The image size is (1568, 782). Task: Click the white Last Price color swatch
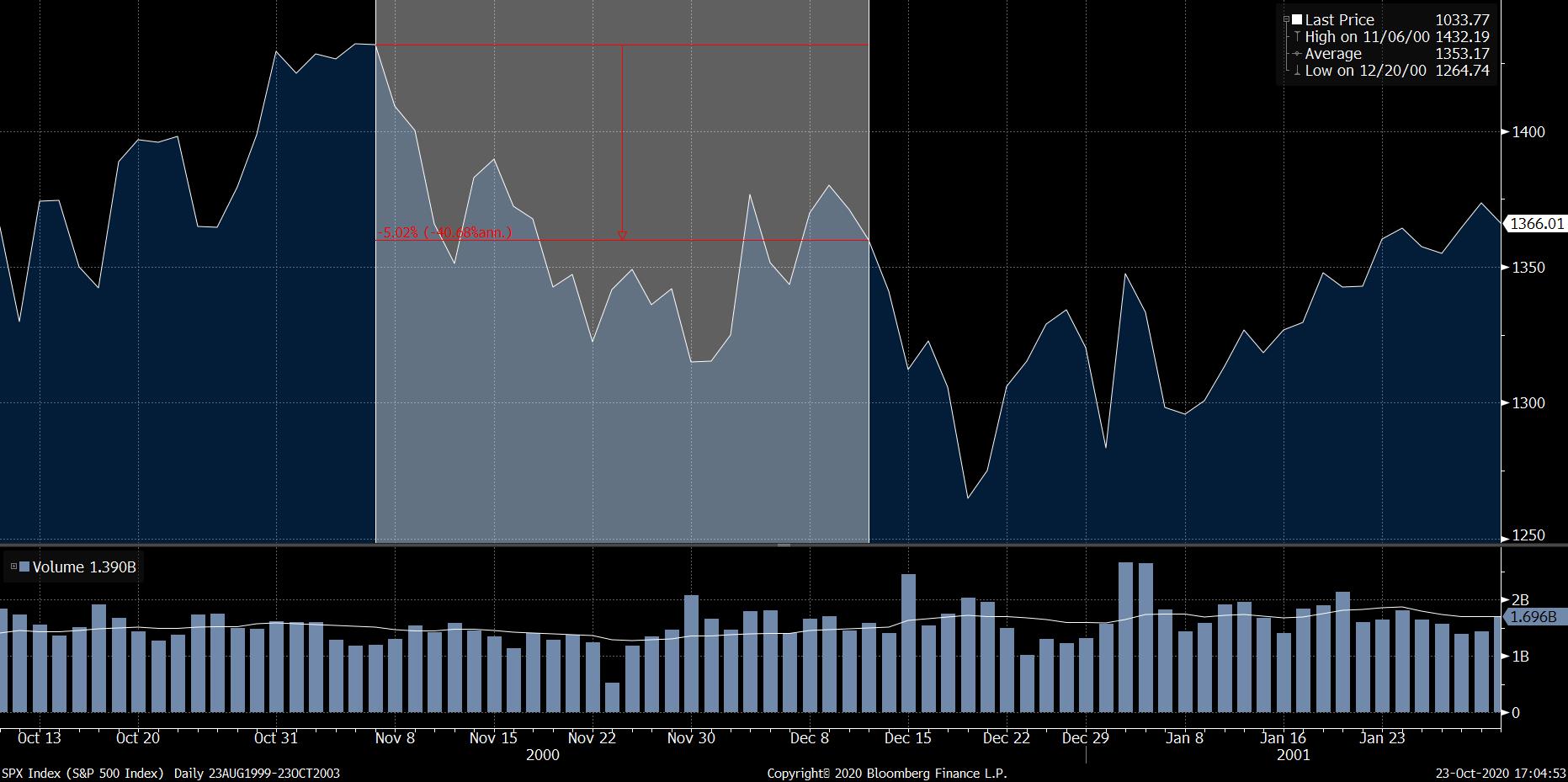click(1298, 20)
